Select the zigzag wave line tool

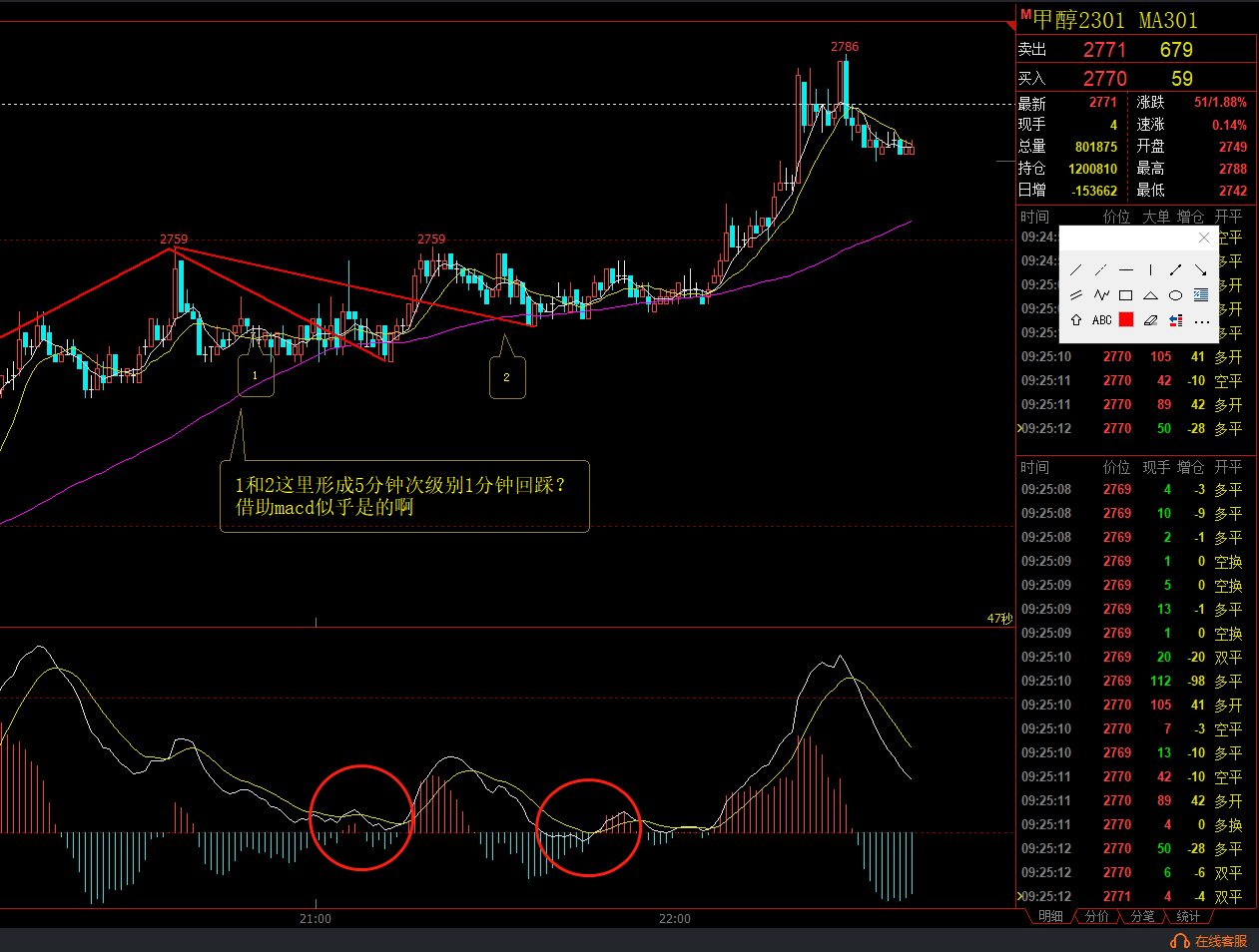(x=1101, y=295)
